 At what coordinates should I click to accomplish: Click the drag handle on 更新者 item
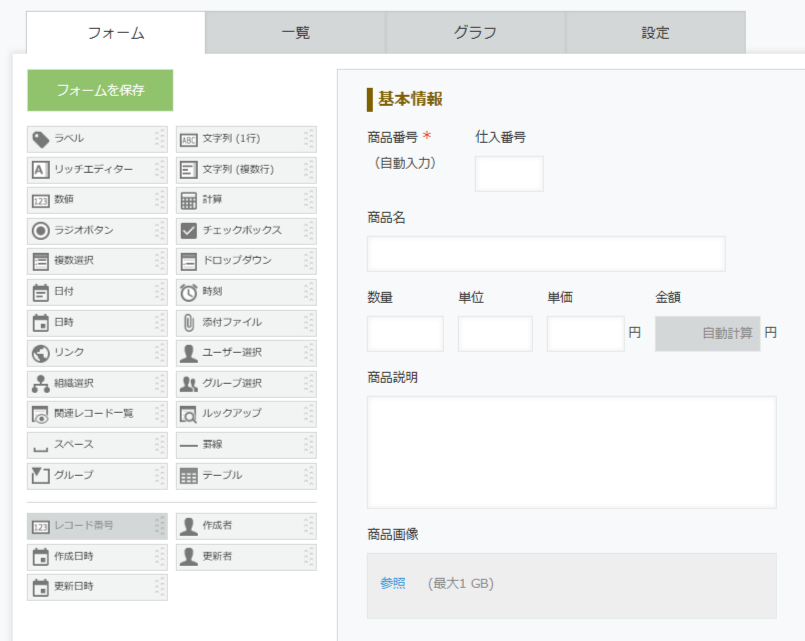coord(309,557)
